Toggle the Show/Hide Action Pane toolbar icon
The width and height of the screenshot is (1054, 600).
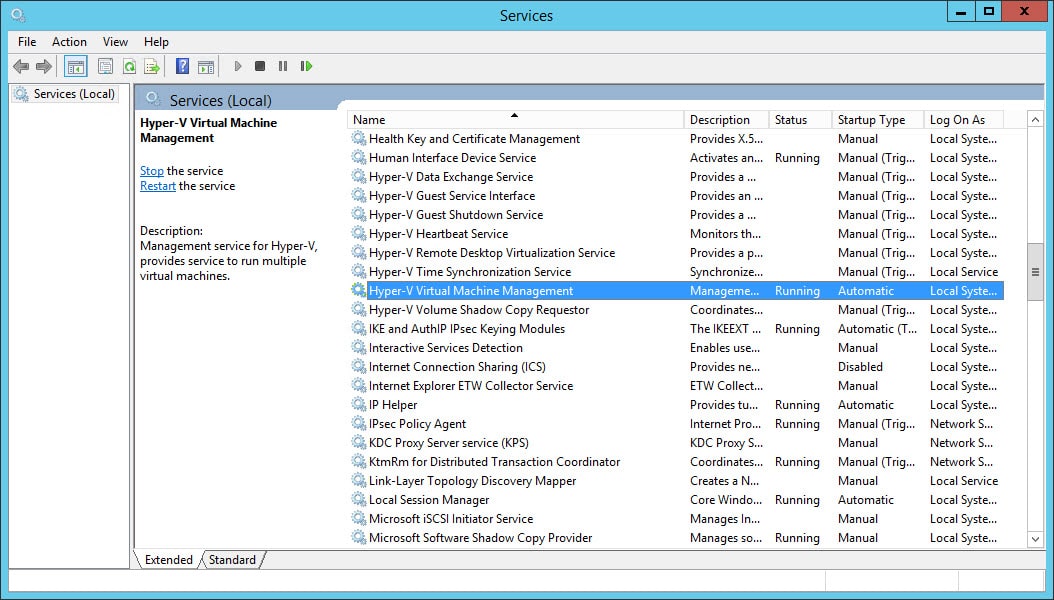tap(206, 66)
